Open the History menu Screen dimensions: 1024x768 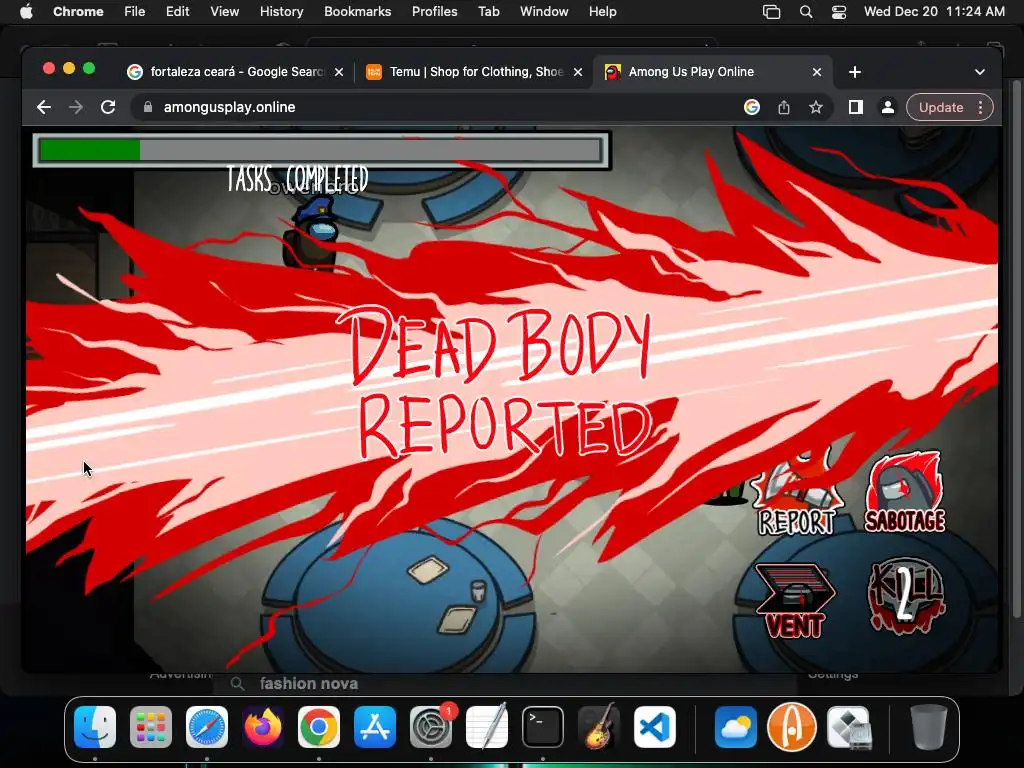pos(281,11)
